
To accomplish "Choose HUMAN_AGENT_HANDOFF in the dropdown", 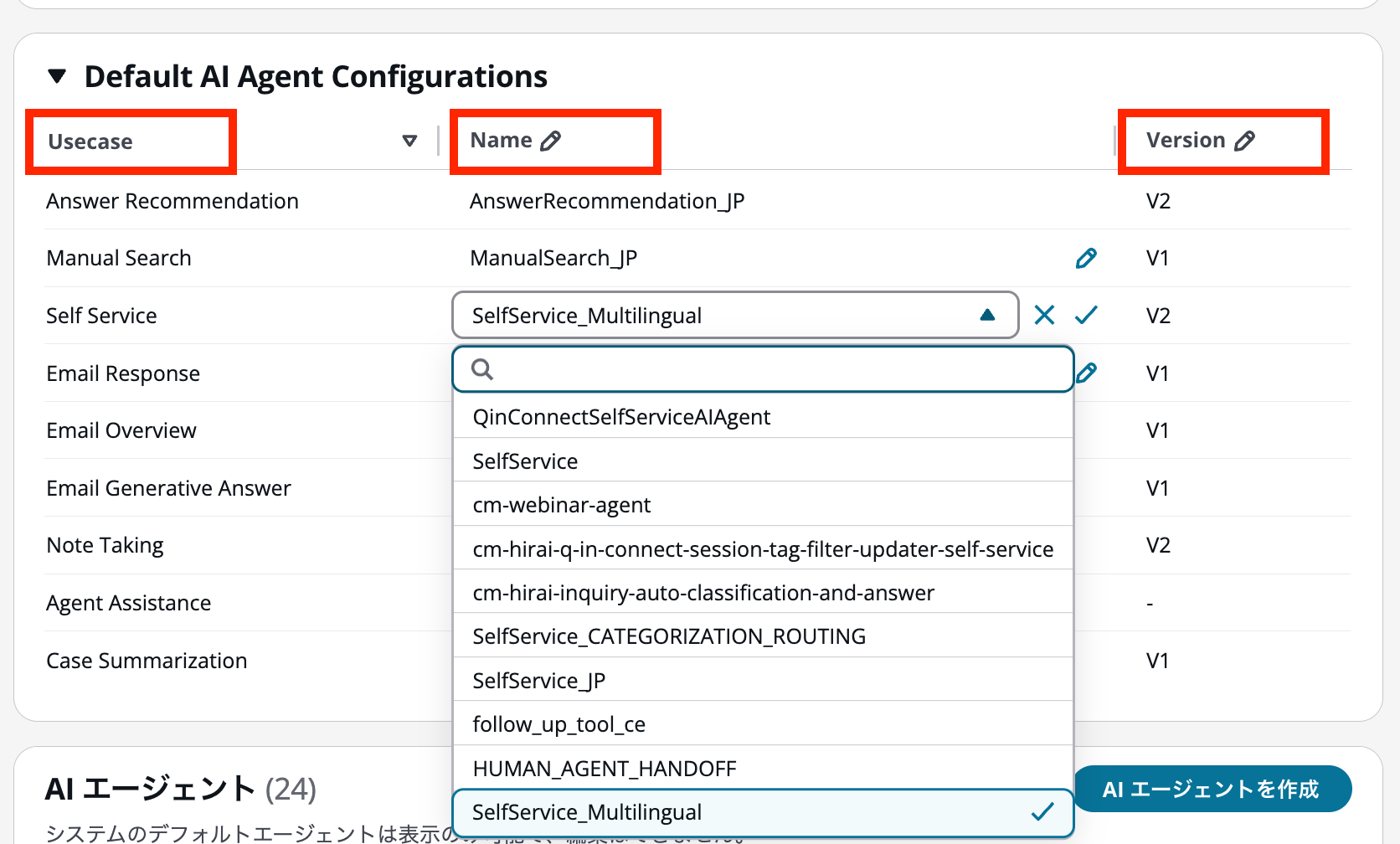I will (x=604, y=769).
